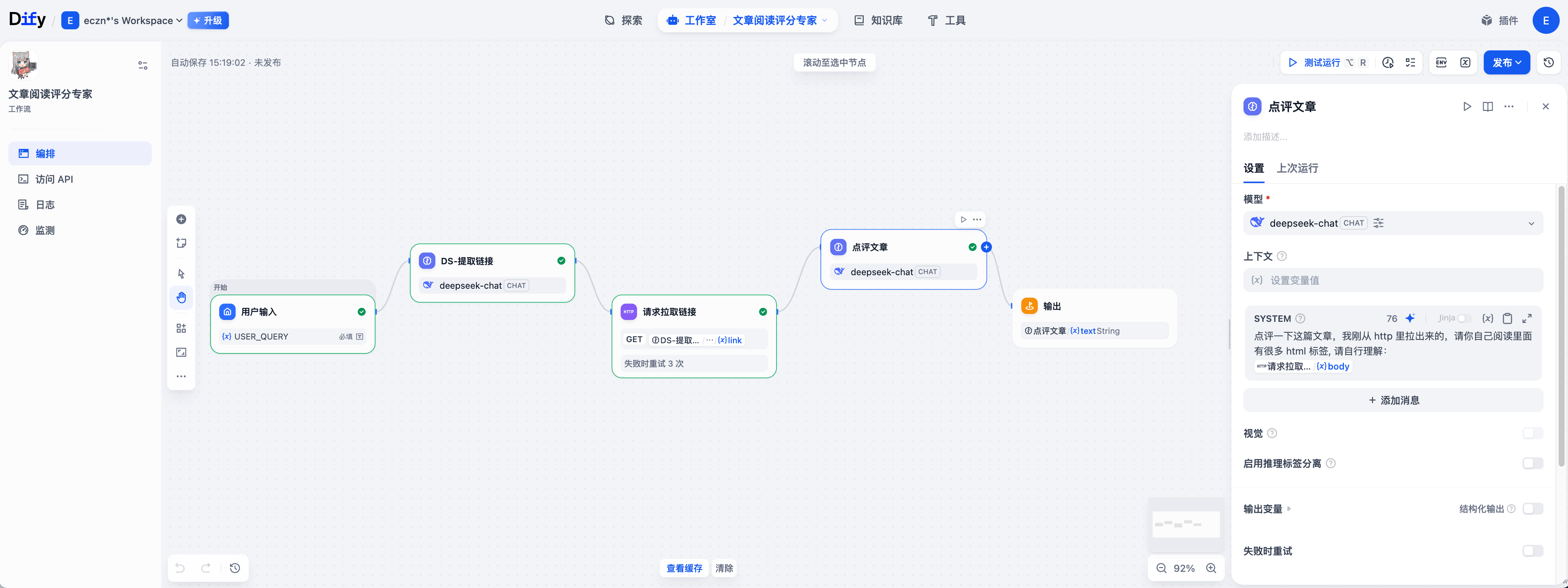Copy the SYSTEM prompt with clipboard icon
This screenshot has height=588, width=1568.
click(1507, 318)
